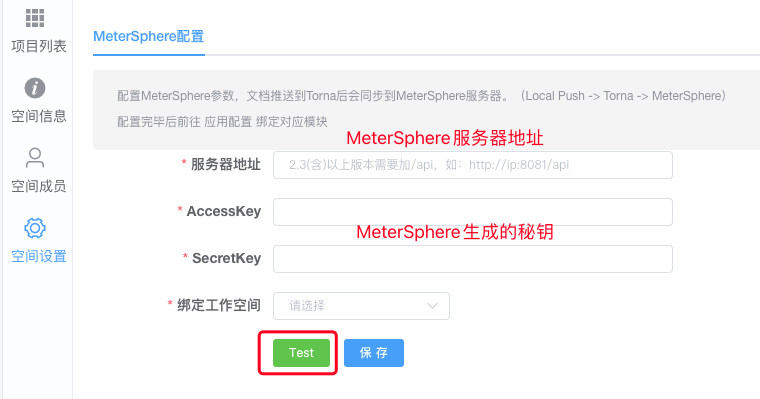
Task: Focus the 服务器地址 input field
Action: click(473, 165)
